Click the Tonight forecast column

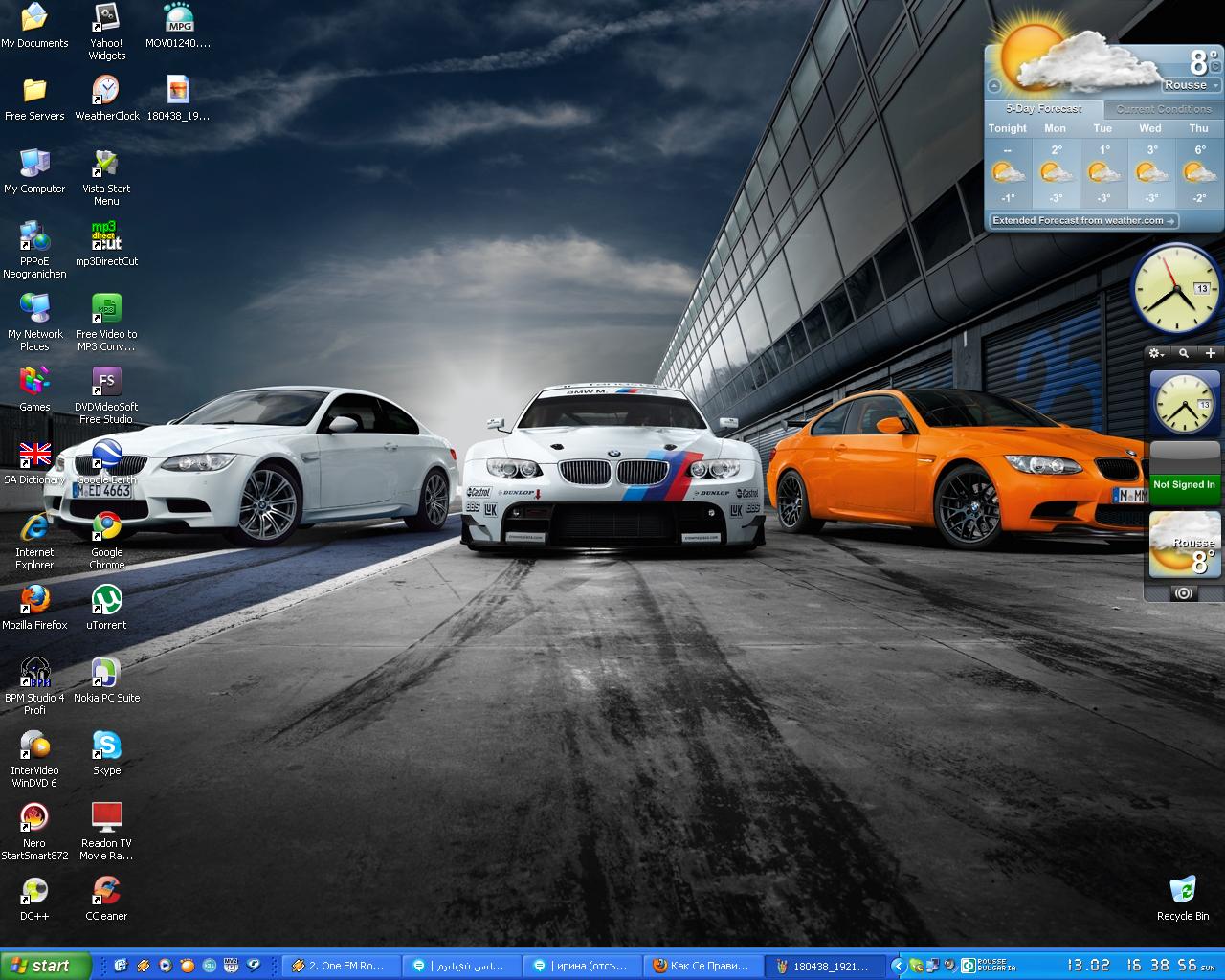point(1008,164)
